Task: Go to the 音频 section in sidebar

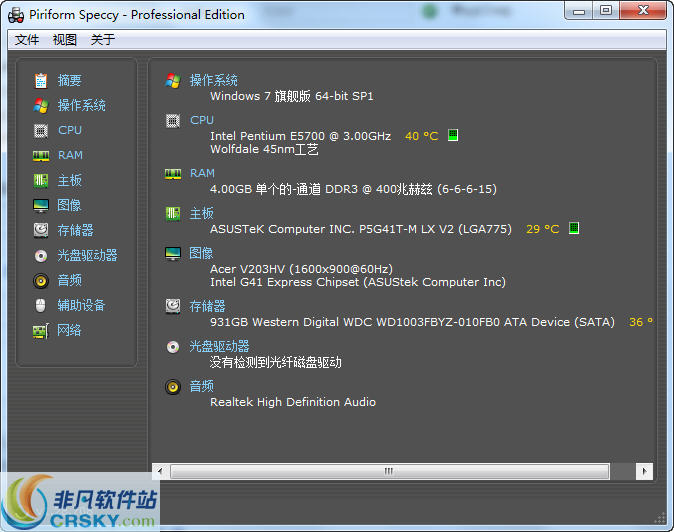Action: click(70, 281)
